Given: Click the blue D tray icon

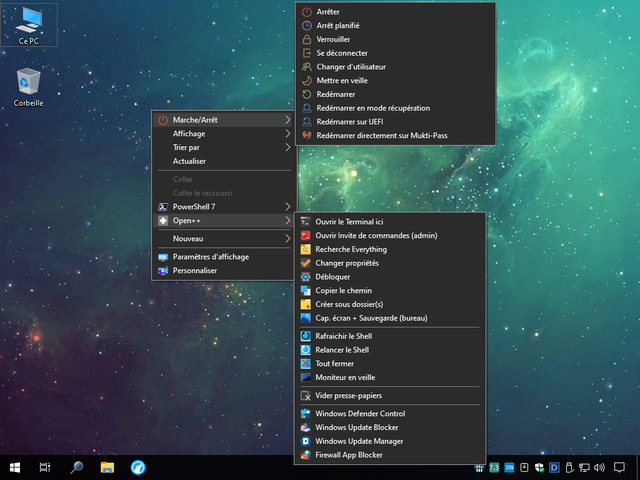Looking at the screenshot, I should pyautogui.click(x=554, y=467).
